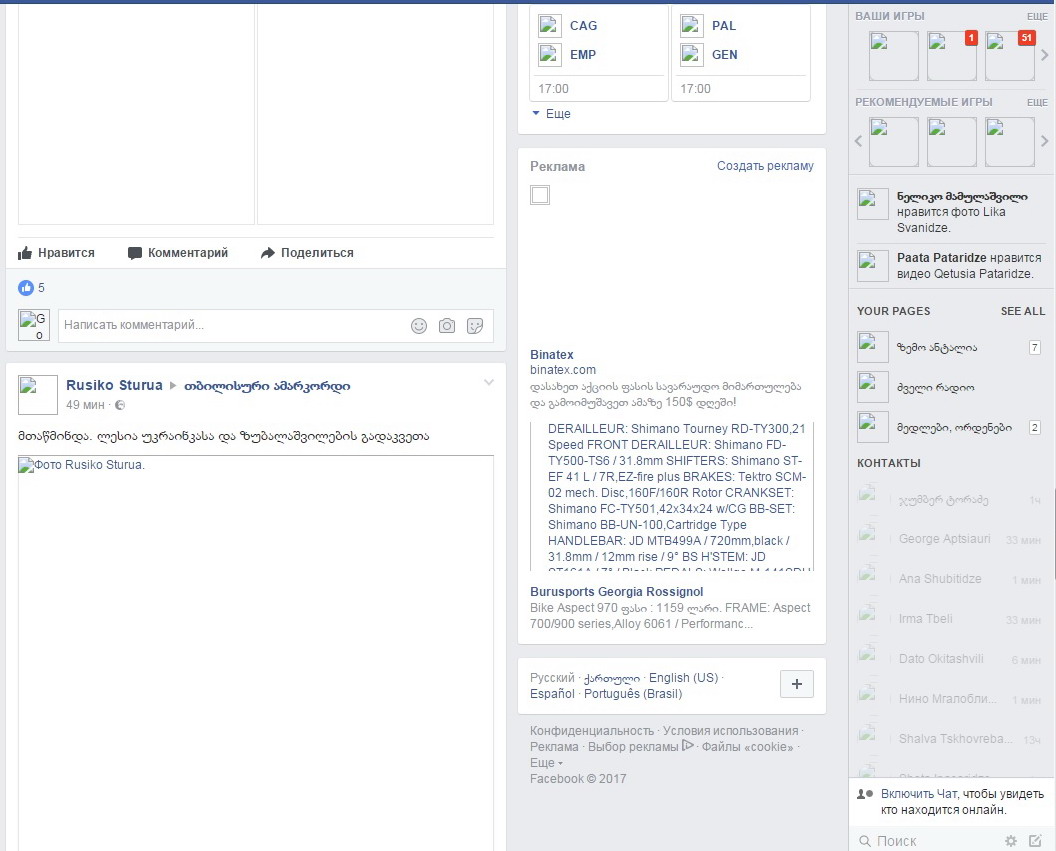Open page ზემო ანტალია with badge 7
Viewport: 1056px width, 851px height.
(950, 347)
